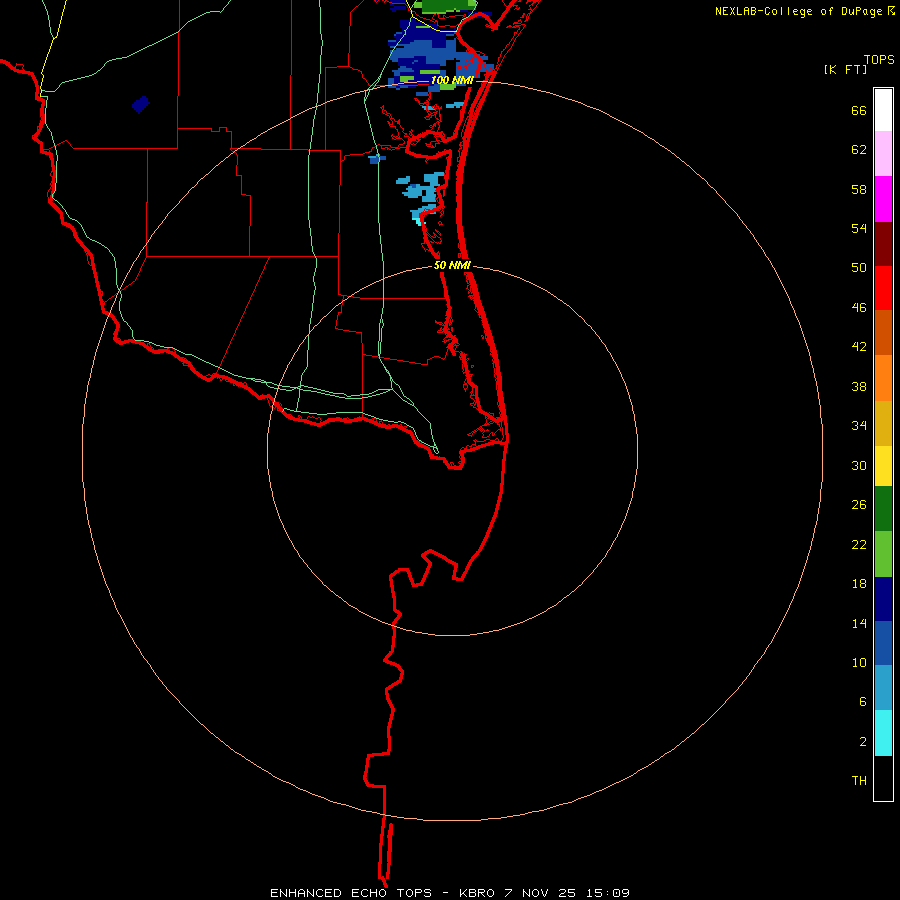The image size is (900, 900).
Task: Click the bright red legend swatch
Action: [x=883, y=288]
